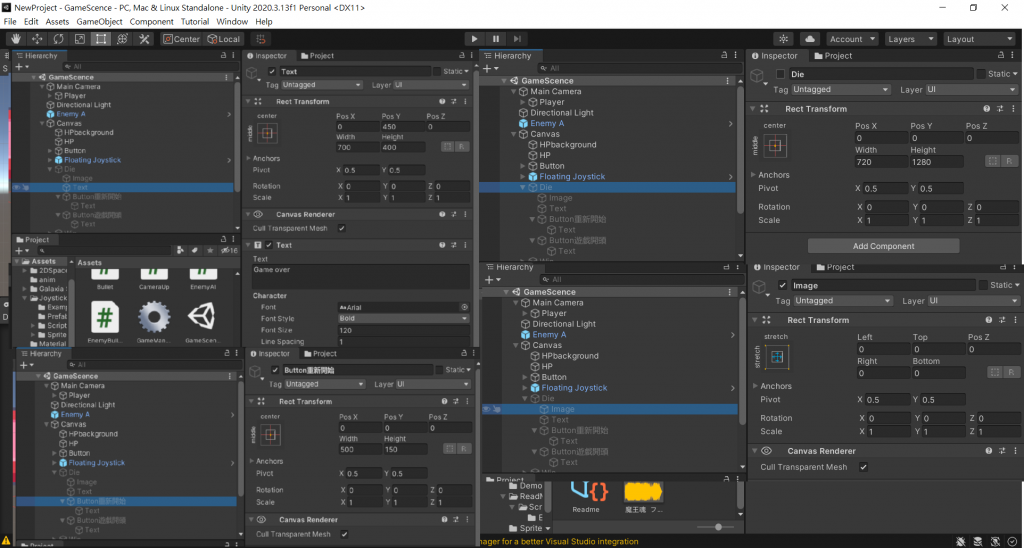Viewport: 1024px width, 548px height.
Task: Click the Add Component button
Action: click(883, 246)
